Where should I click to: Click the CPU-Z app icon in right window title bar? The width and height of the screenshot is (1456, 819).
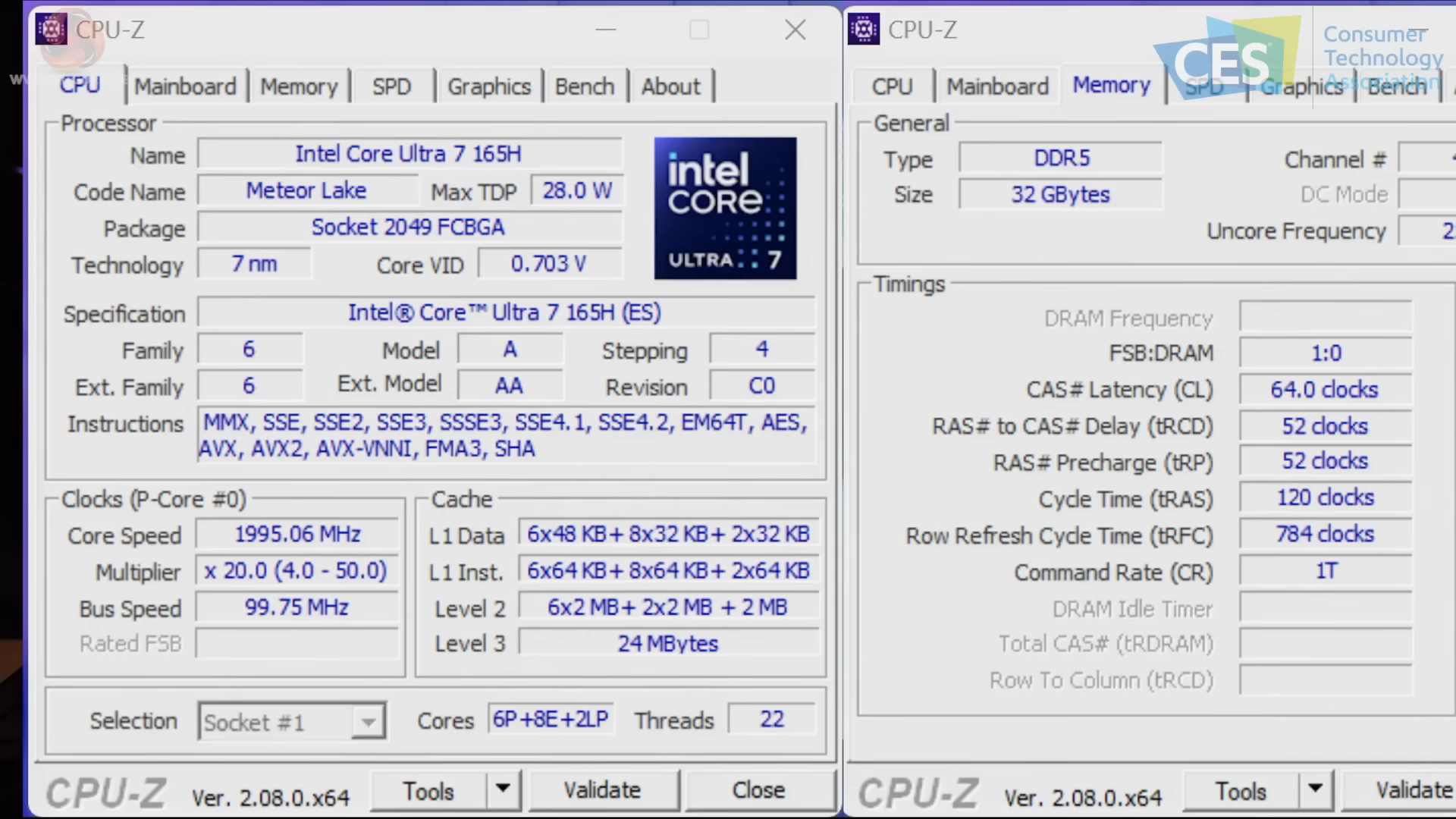click(x=864, y=30)
